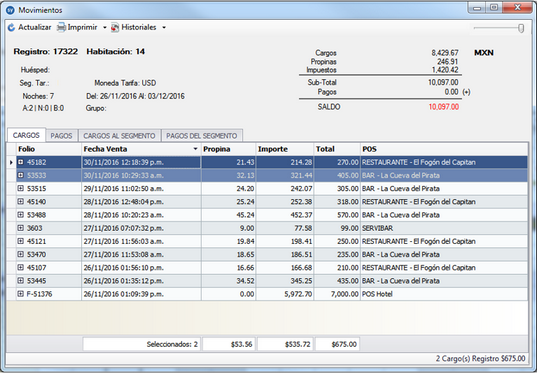
Task: Maximize the Movimientos window
Action: coord(494,8)
